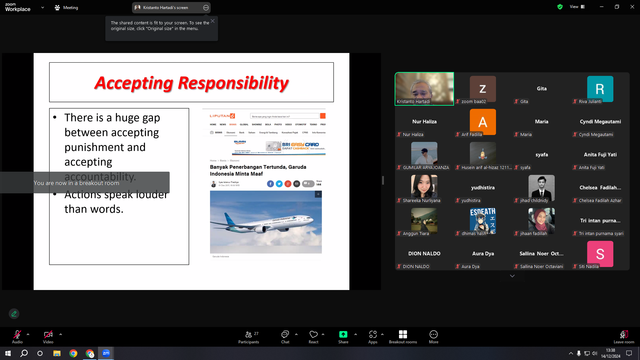Click Chelsea Fadilah participant tile
The image size is (640, 360).
[600, 188]
